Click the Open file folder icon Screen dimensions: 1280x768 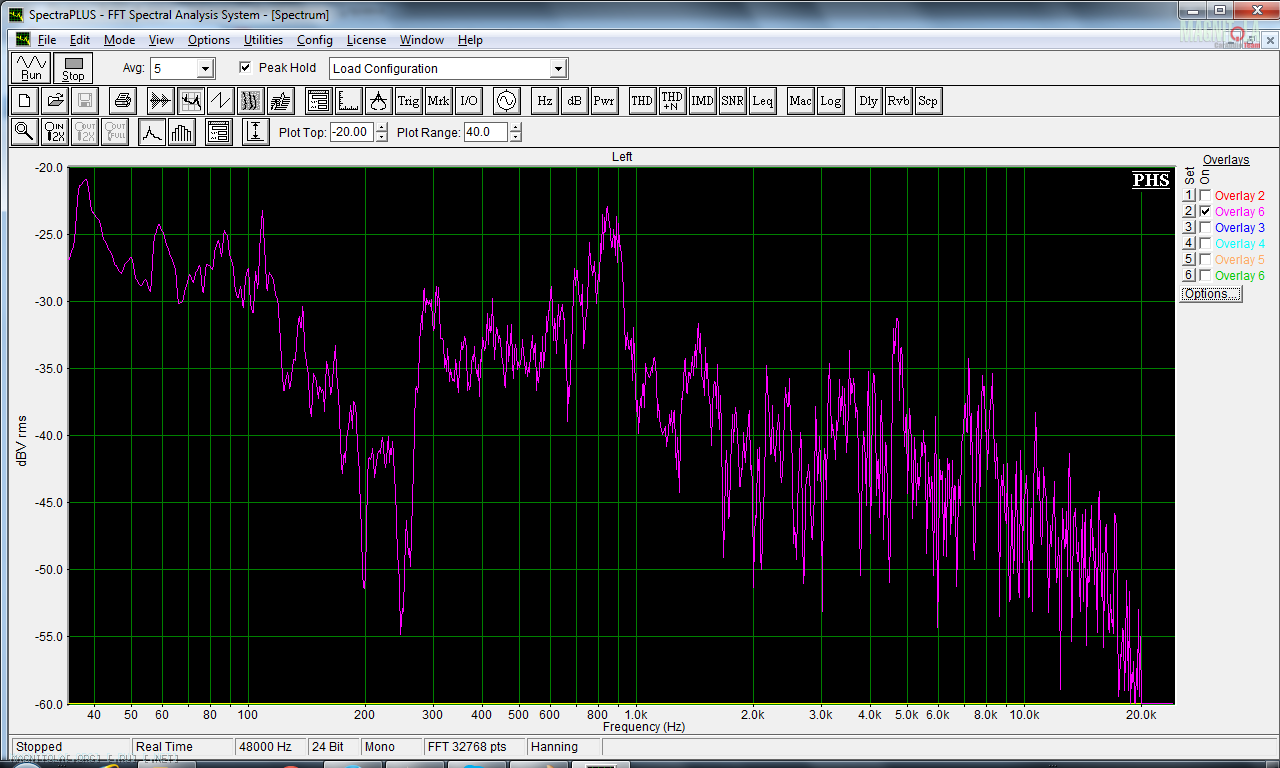(55, 101)
